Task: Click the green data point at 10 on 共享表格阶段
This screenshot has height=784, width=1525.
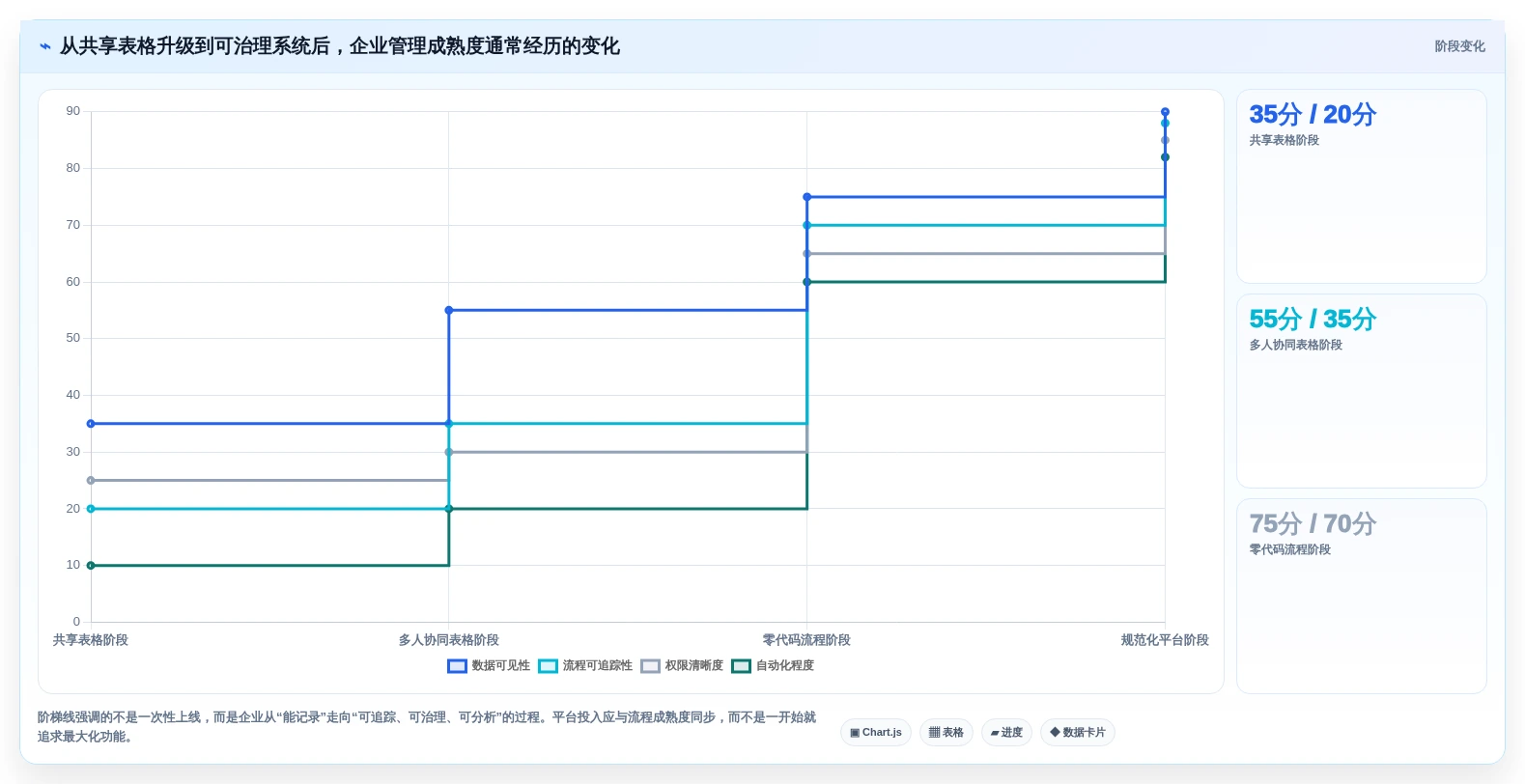Action: click(91, 566)
